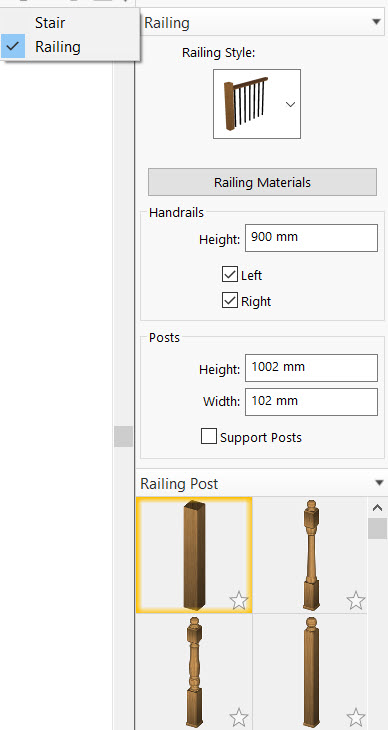Click the up arrow of post list scrollbar
388x730 pixels.
(378, 508)
